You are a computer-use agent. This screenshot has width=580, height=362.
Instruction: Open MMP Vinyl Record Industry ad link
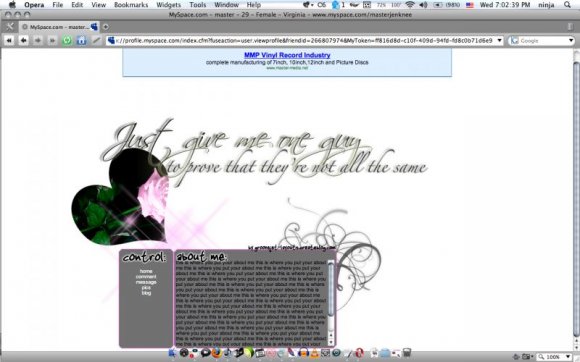pos(287,55)
